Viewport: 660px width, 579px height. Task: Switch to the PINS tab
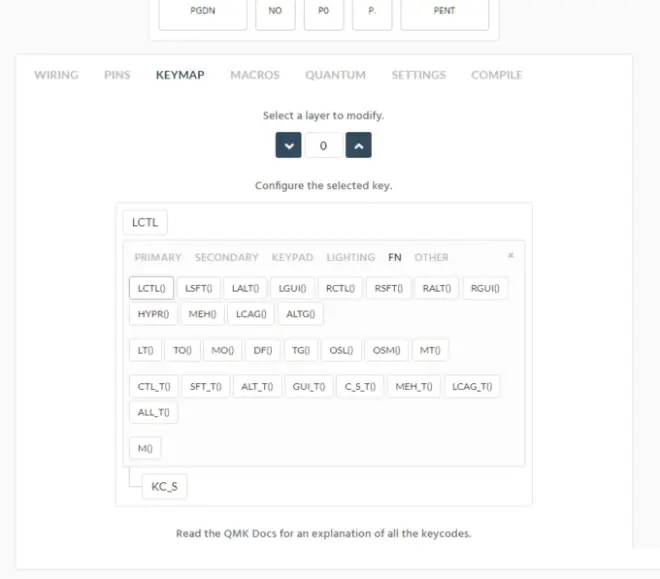117,75
